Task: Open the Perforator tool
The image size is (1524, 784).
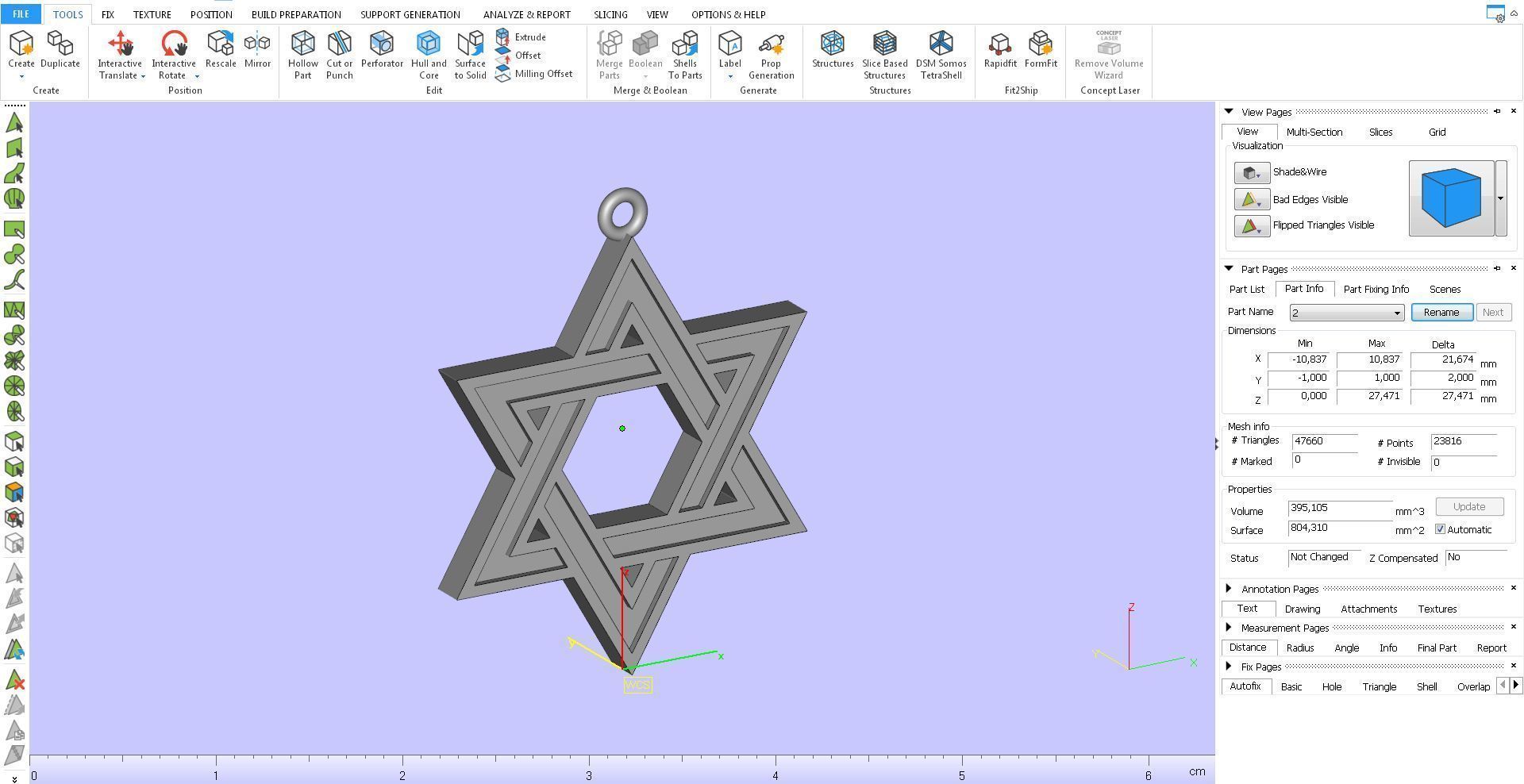Action: (x=382, y=49)
